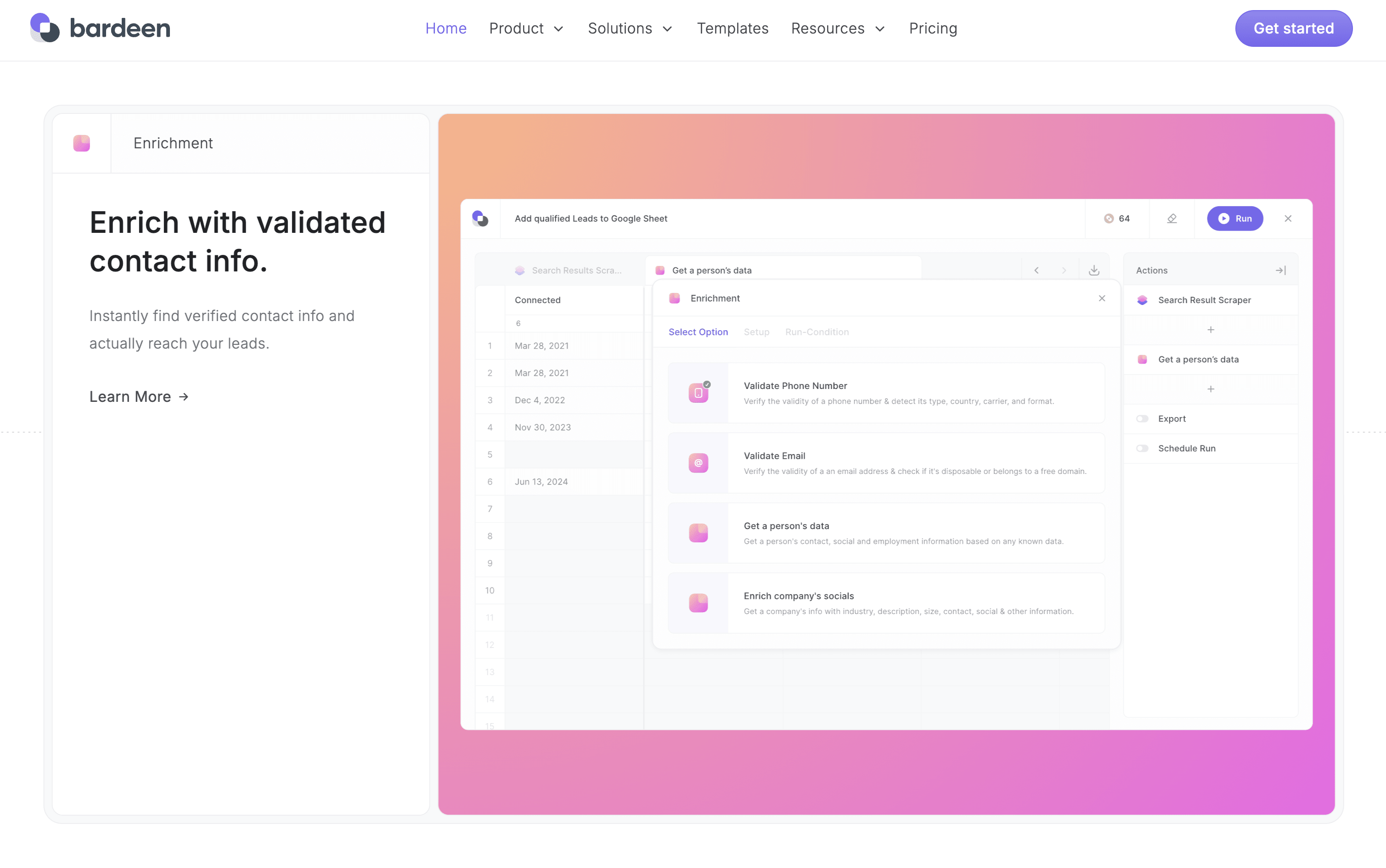The height and width of the screenshot is (868, 1386).
Task: Click the Actions panel heading
Action: pos(1151,271)
